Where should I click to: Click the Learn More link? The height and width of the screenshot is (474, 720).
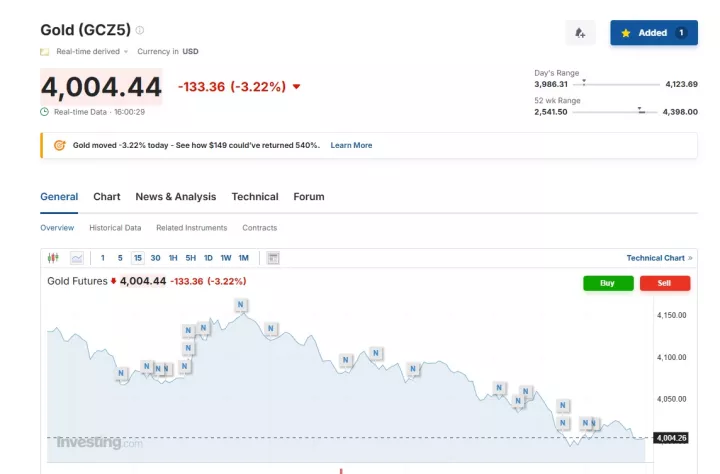click(x=351, y=145)
